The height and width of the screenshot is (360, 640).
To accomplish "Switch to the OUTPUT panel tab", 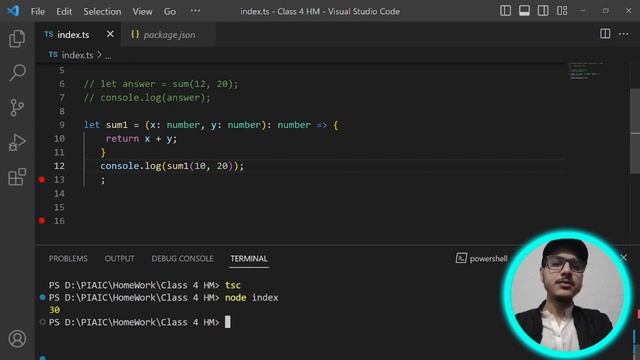I will click(x=119, y=259).
